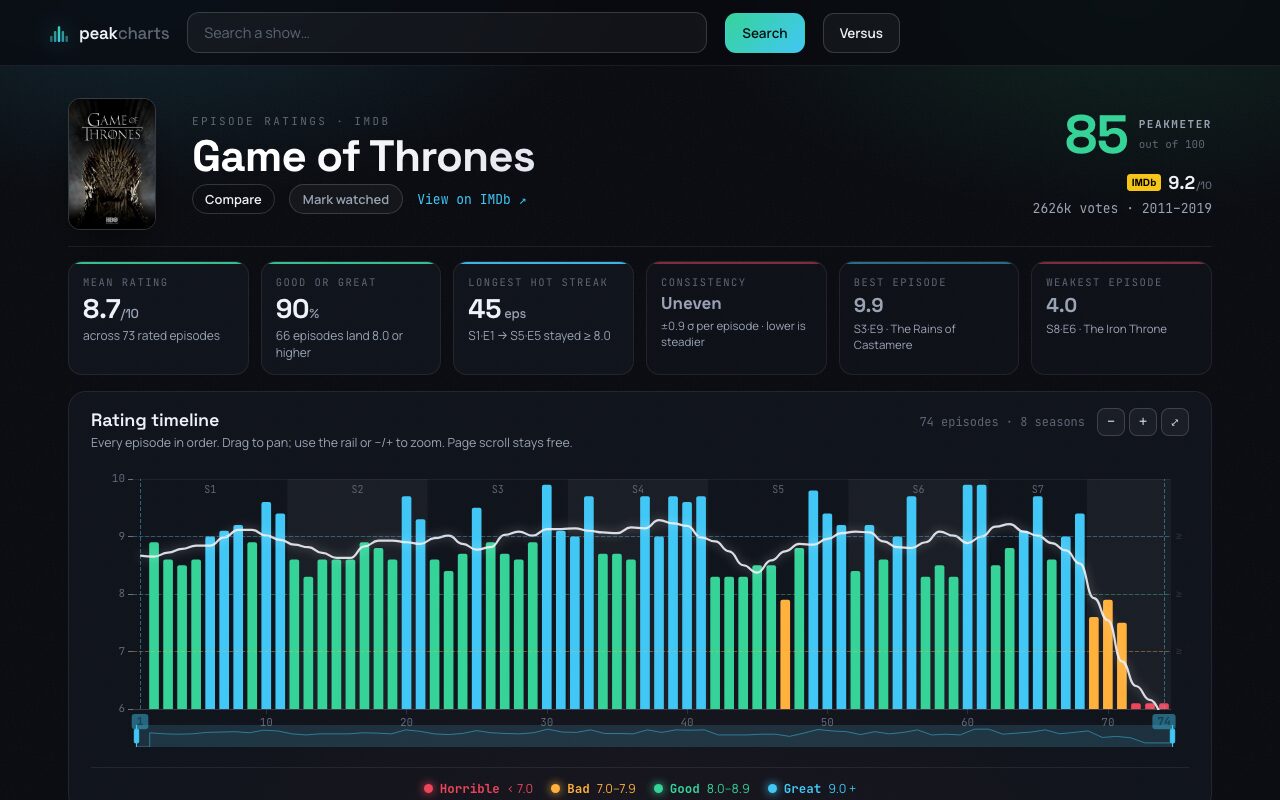The width and height of the screenshot is (1280, 800).
Task: Click the Game of Thrones title heading
Action: pyautogui.click(x=364, y=157)
